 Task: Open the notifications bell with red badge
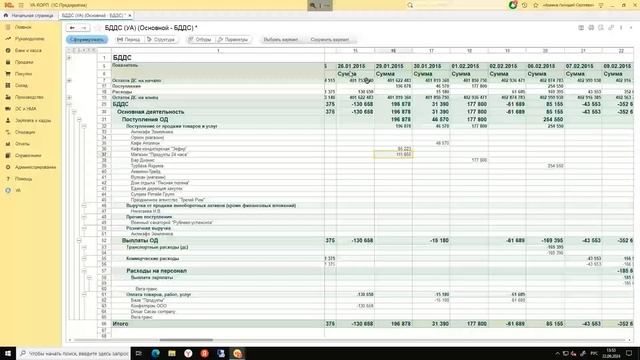(x=513, y=5)
